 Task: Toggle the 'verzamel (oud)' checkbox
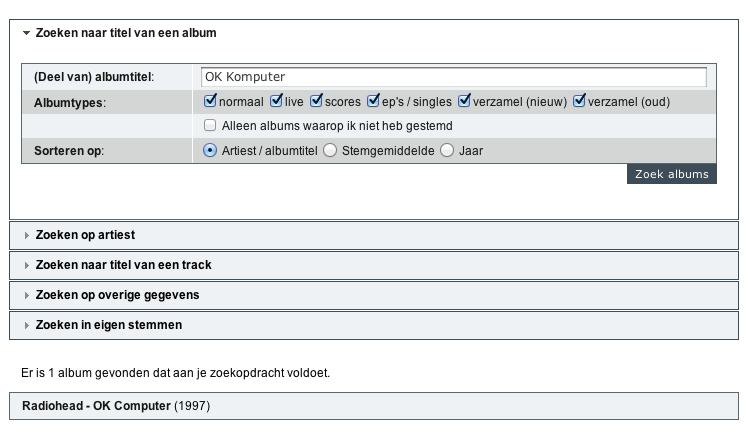[579, 101]
